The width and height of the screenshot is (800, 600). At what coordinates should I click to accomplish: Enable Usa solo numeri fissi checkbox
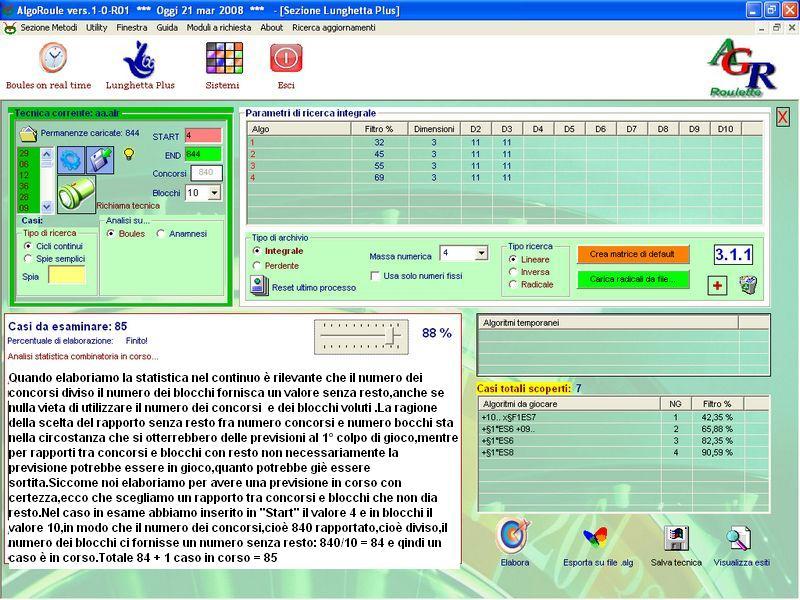[375, 276]
